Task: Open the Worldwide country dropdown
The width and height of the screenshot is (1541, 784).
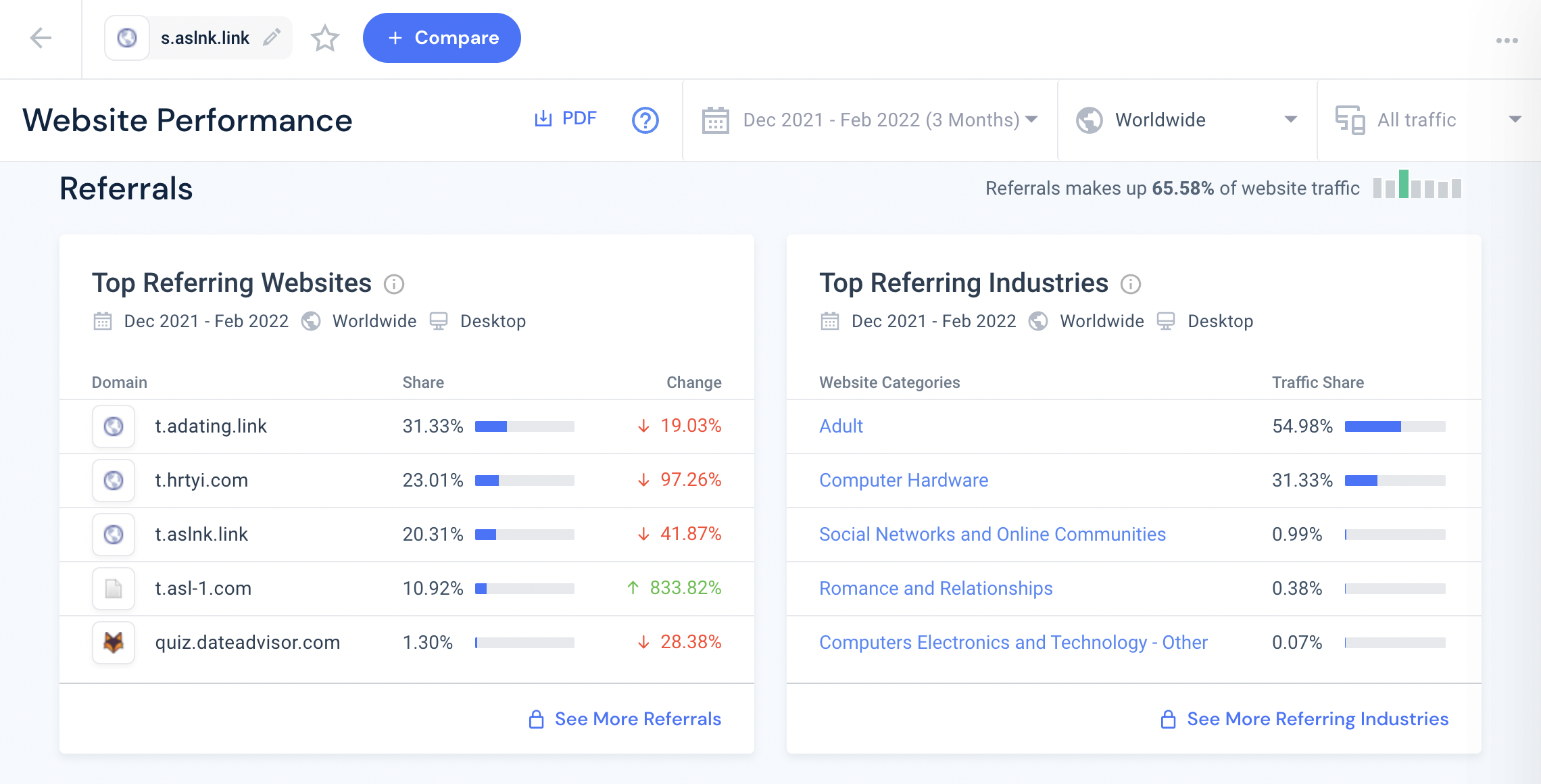Action: tap(1188, 120)
